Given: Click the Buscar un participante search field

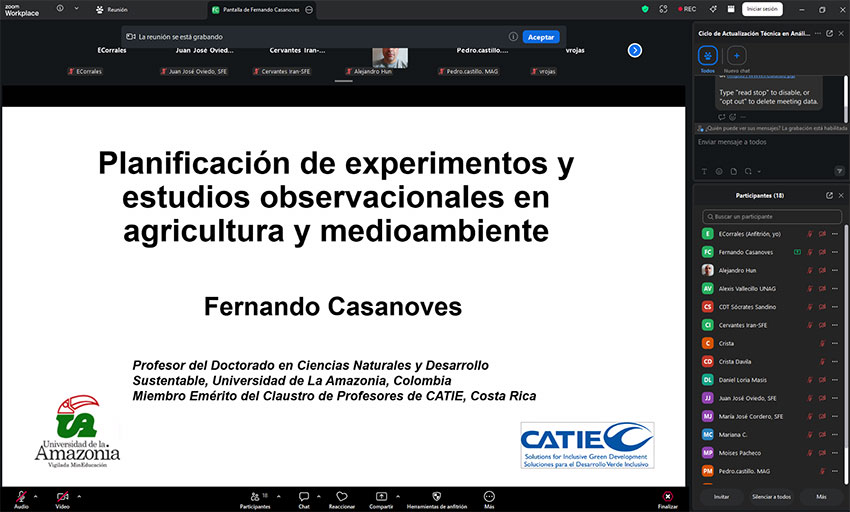Looking at the screenshot, I should tap(770, 216).
